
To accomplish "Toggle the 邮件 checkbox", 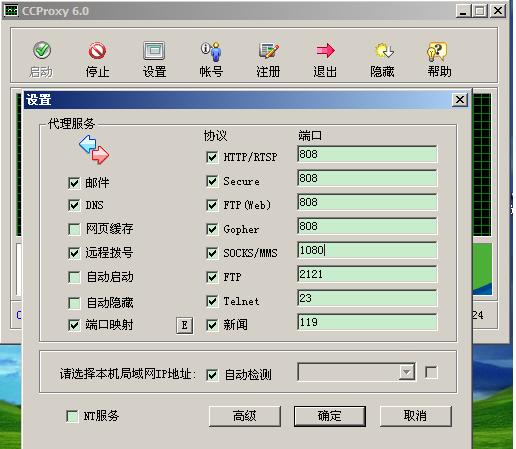I will coord(74,183).
